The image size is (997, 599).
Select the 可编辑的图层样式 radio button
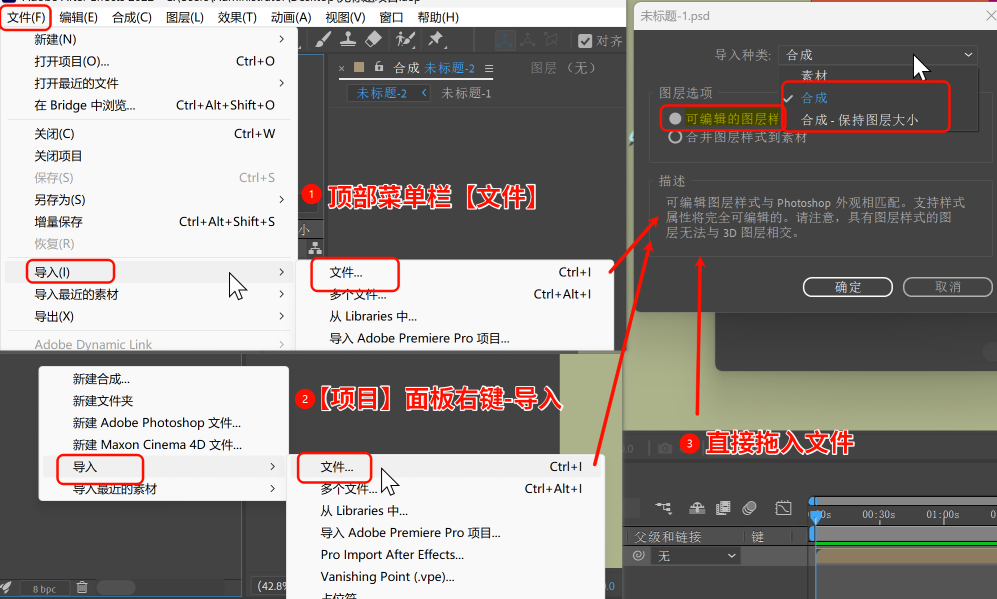click(675, 118)
